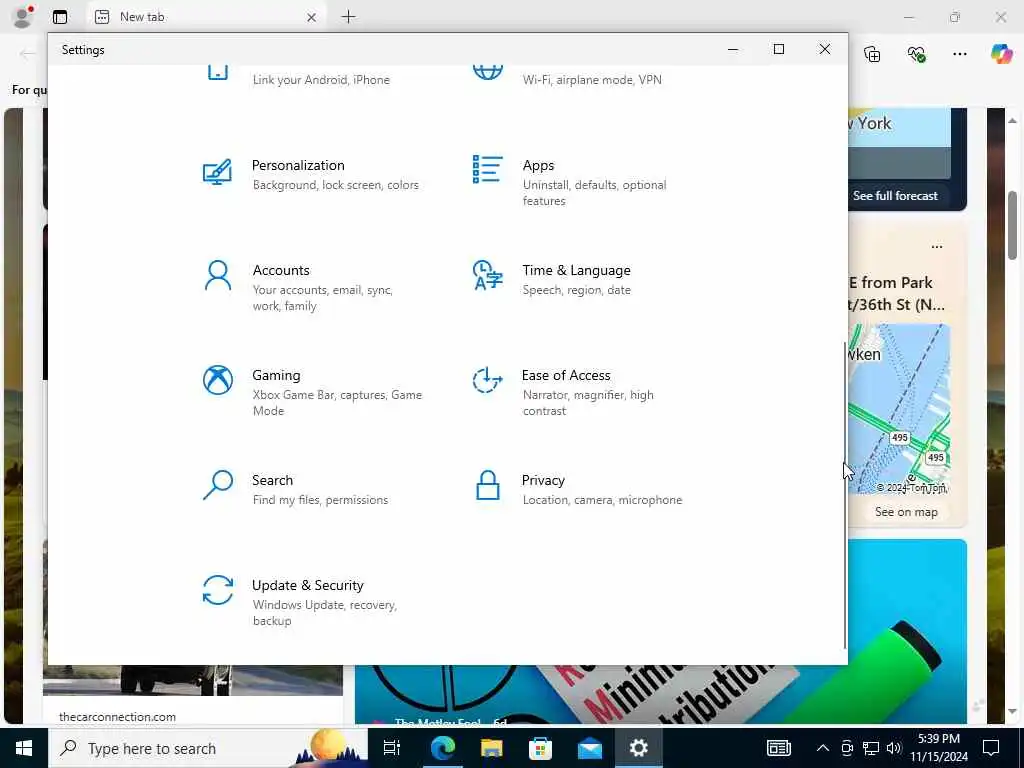Open Copilot in the Edge toolbar

click(x=1001, y=54)
